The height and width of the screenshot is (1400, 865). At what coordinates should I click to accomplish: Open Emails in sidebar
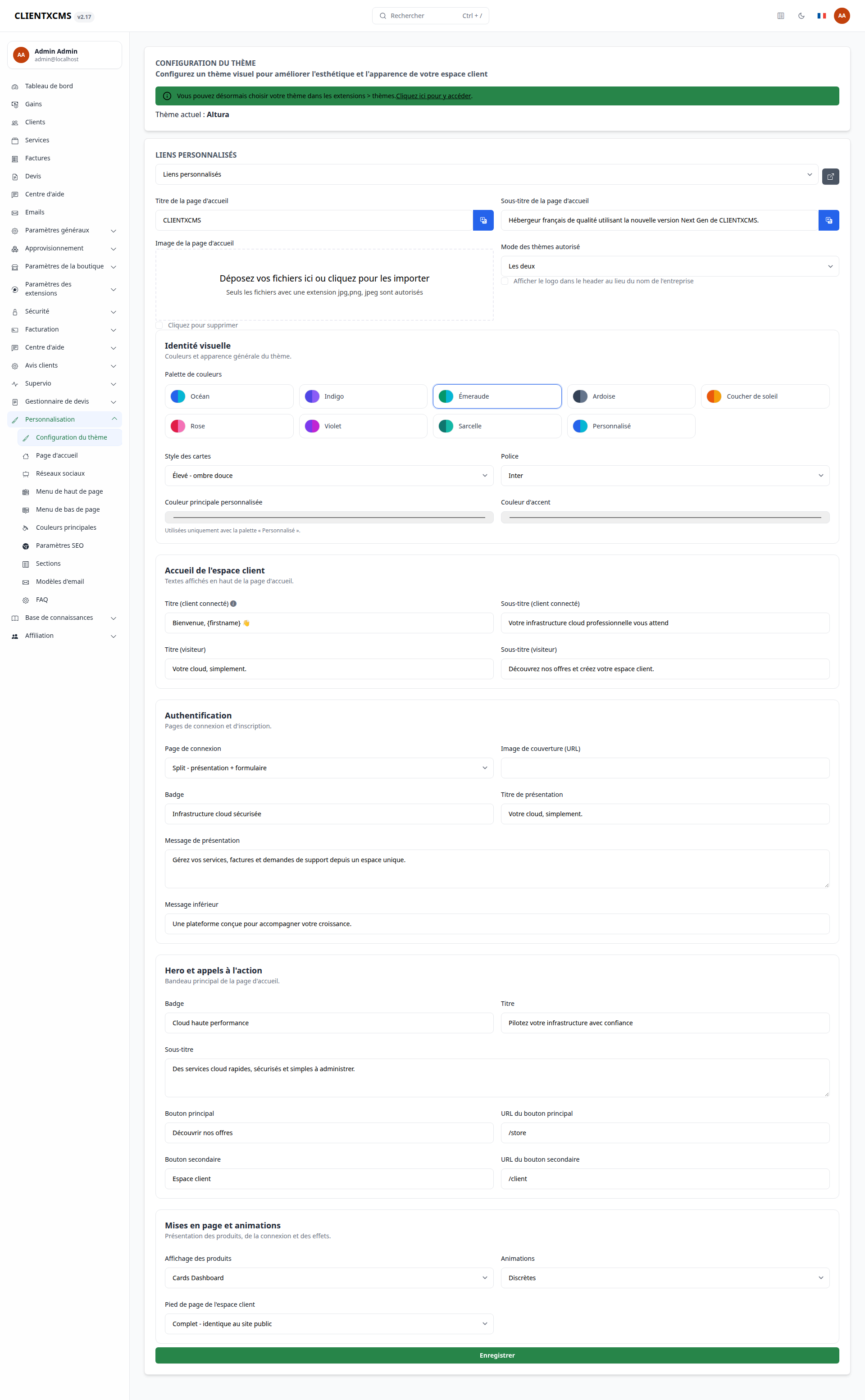click(64, 212)
